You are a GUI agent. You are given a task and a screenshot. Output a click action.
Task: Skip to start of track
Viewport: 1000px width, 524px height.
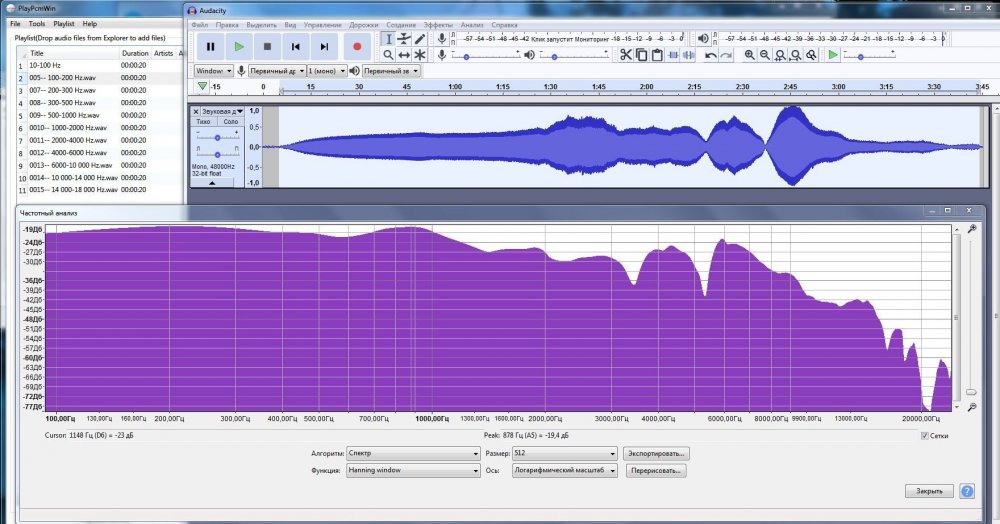click(x=296, y=46)
